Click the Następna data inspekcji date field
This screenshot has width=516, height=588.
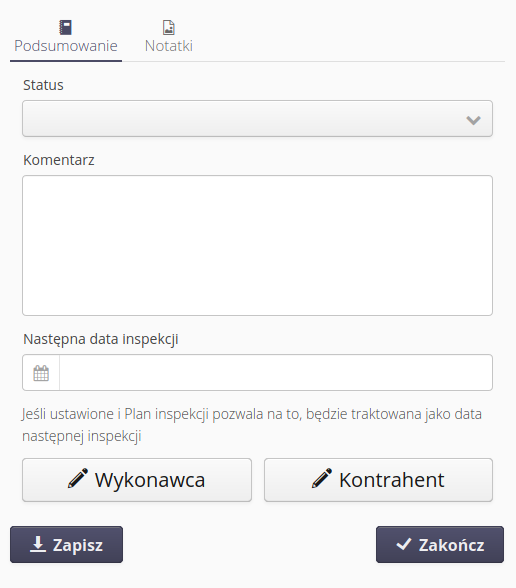276,373
